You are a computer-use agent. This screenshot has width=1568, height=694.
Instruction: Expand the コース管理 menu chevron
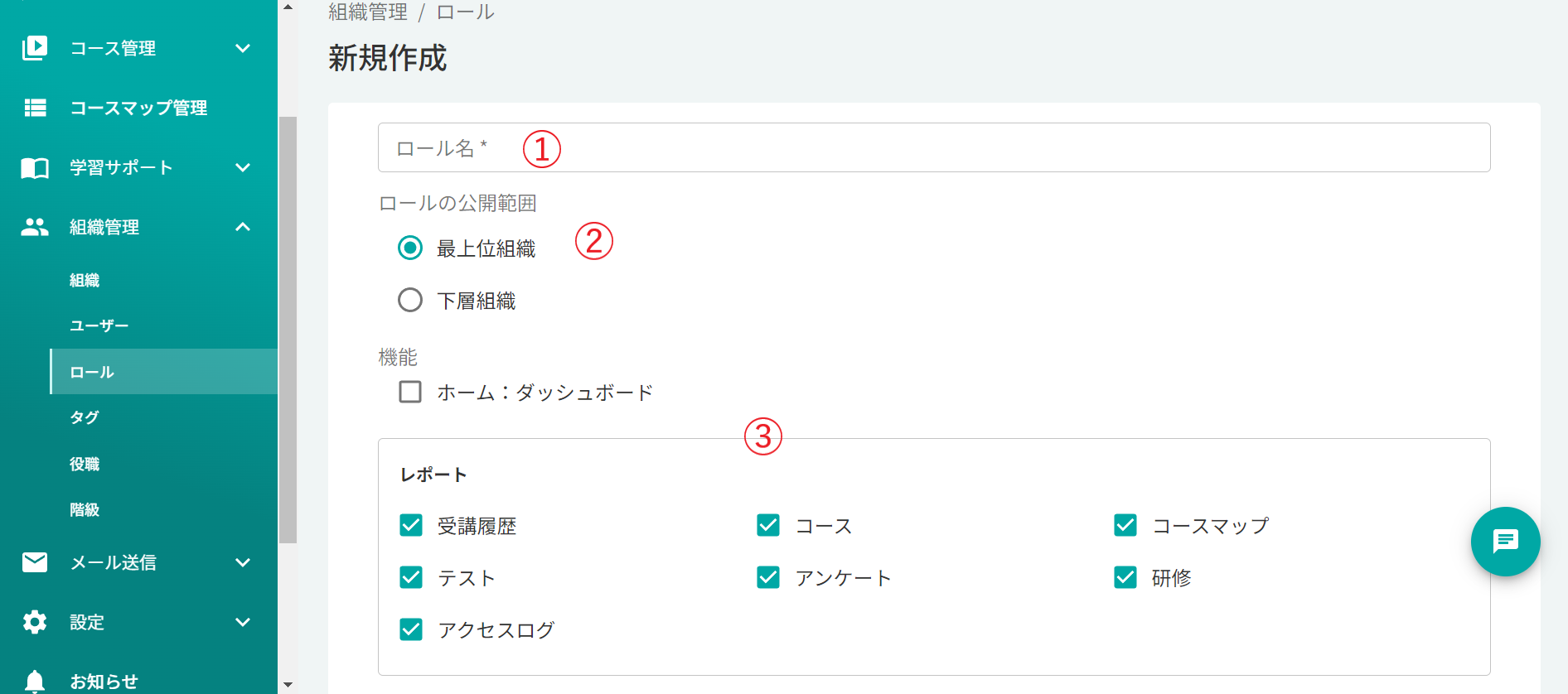(x=243, y=48)
